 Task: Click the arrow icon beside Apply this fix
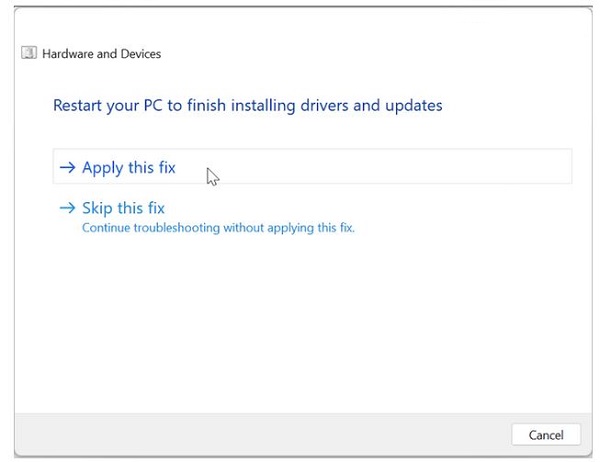tap(67, 167)
